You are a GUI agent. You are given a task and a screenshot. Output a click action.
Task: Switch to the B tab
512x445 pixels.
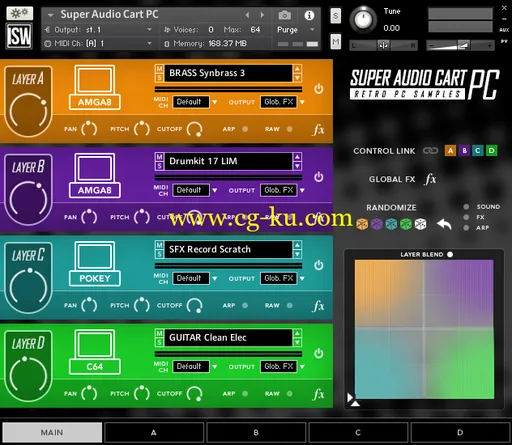click(256, 433)
